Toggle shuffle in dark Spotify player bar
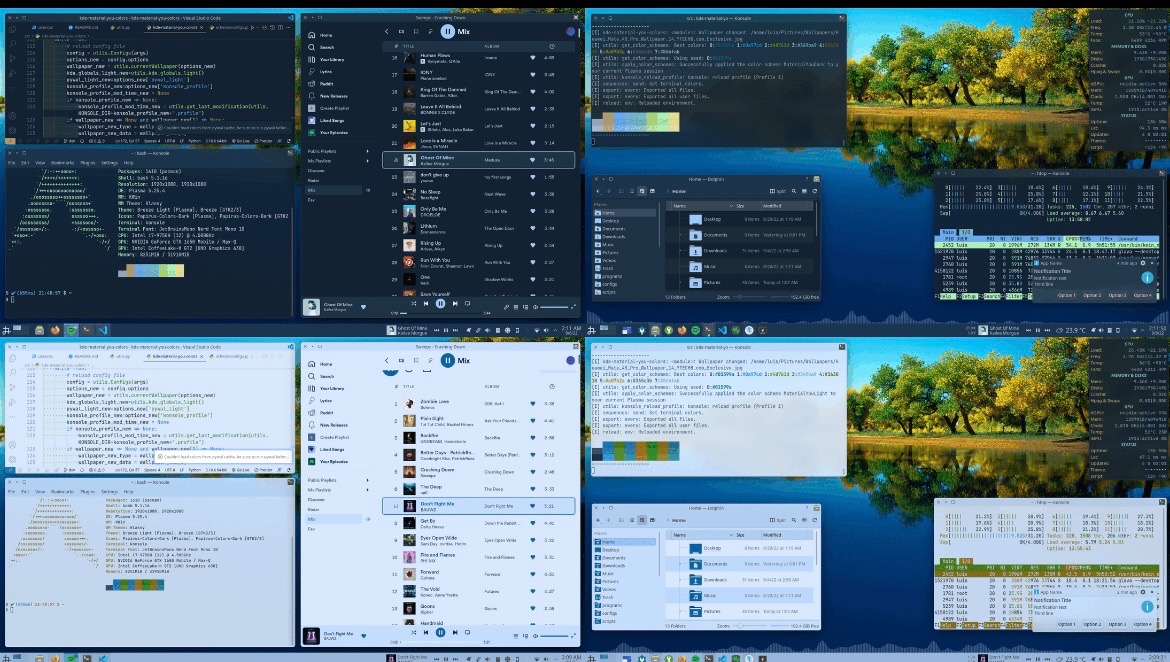The height and width of the screenshot is (662, 1170). point(413,304)
